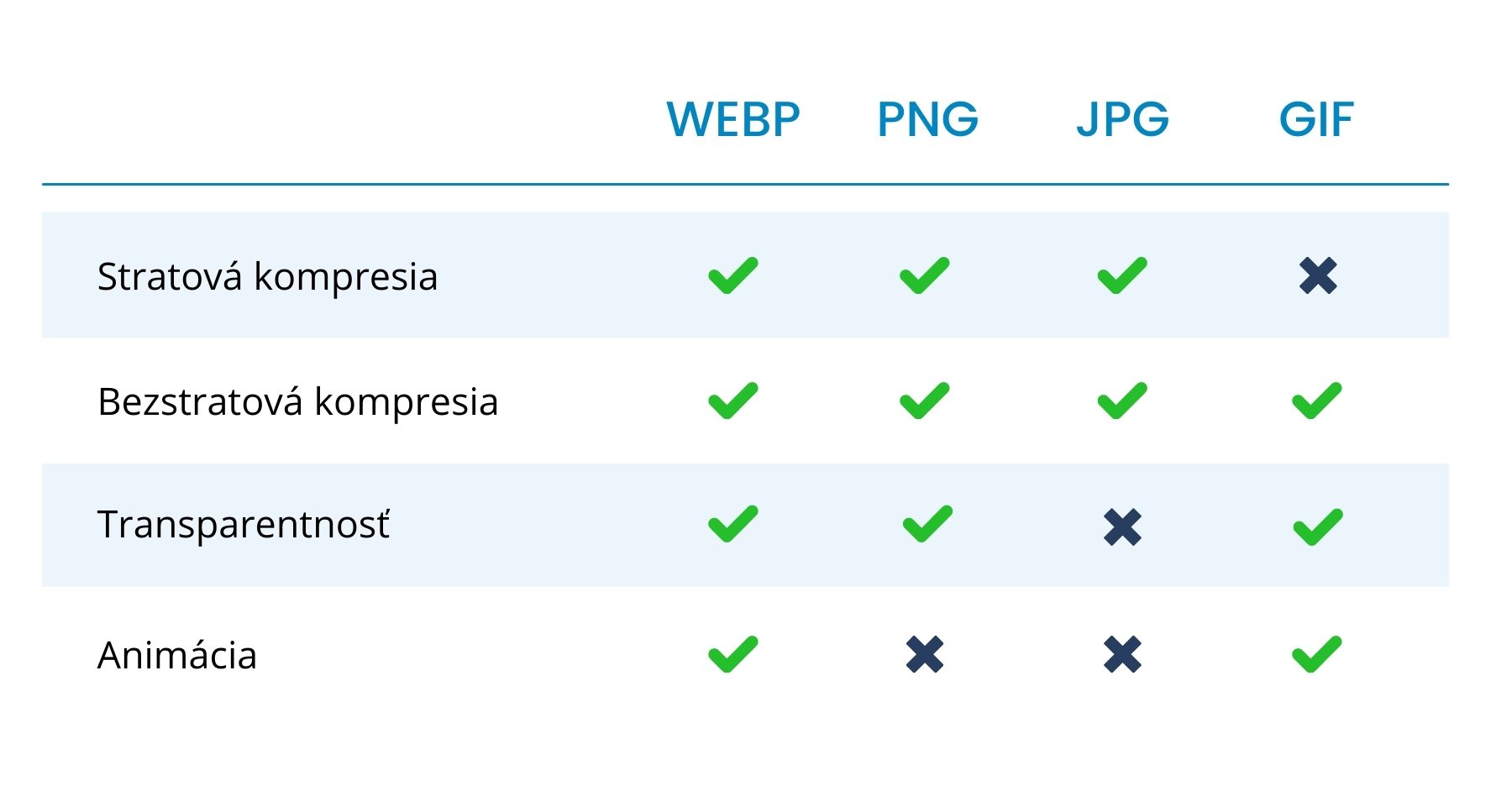Click the JPG animation cross icon
Image resolution: width=1512 pixels, height=791 pixels.
1122,655
